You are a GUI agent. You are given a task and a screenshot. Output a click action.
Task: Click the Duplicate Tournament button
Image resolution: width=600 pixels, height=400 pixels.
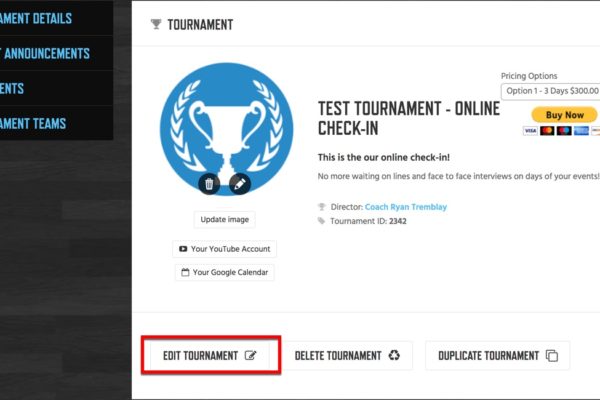[x=497, y=356]
